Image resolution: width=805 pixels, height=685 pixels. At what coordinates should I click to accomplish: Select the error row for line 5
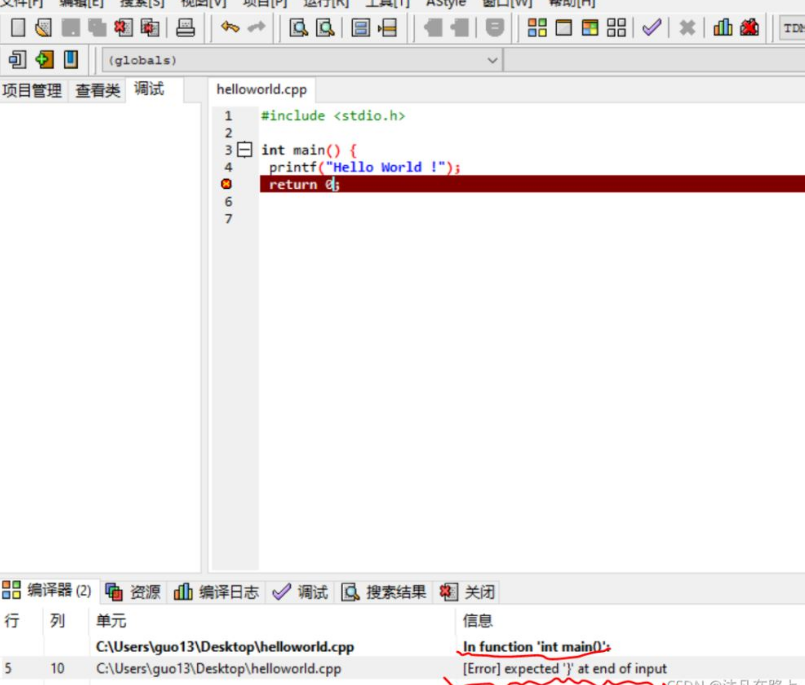tap(402, 668)
